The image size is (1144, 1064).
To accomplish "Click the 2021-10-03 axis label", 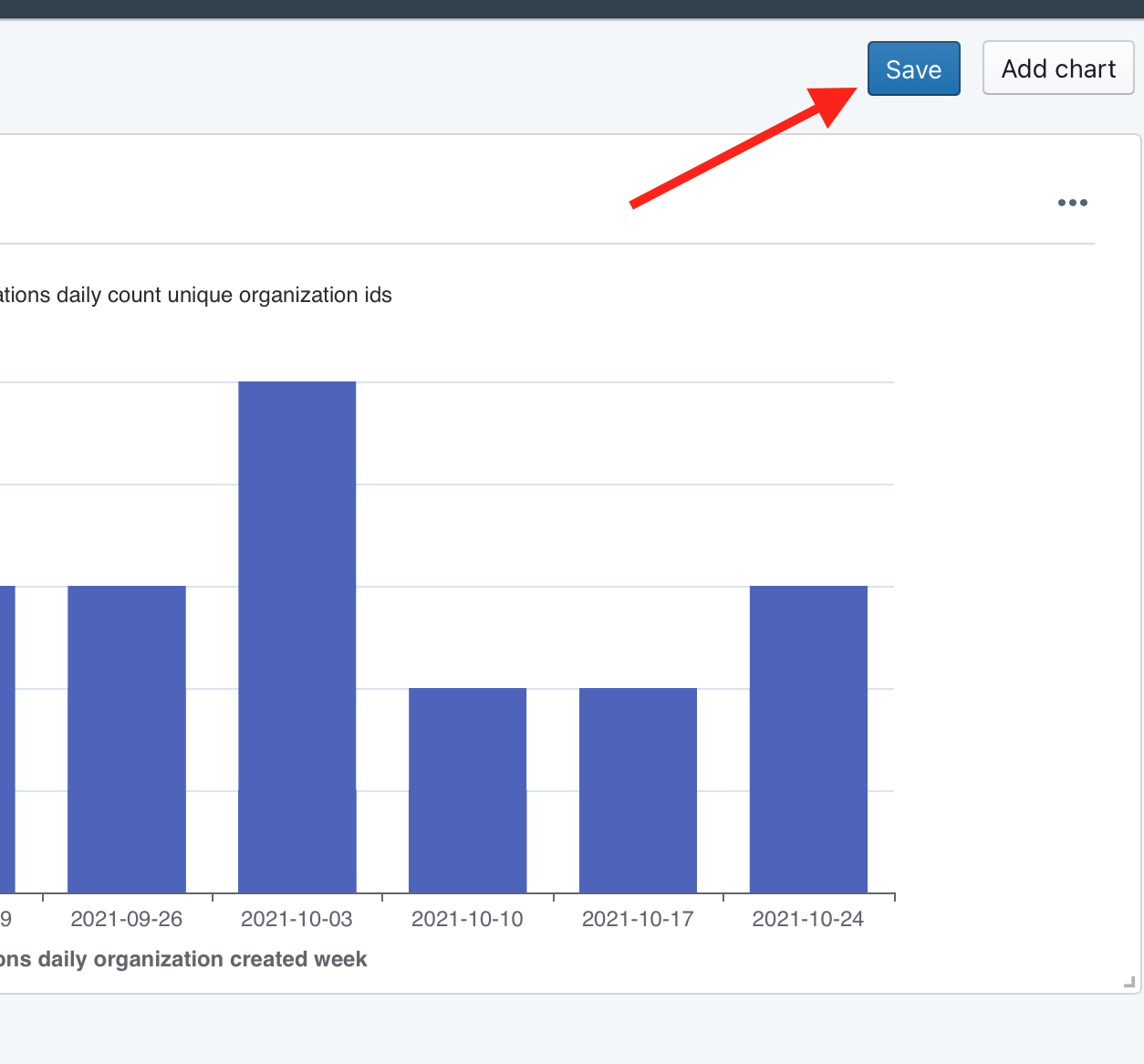I will pyautogui.click(x=296, y=919).
